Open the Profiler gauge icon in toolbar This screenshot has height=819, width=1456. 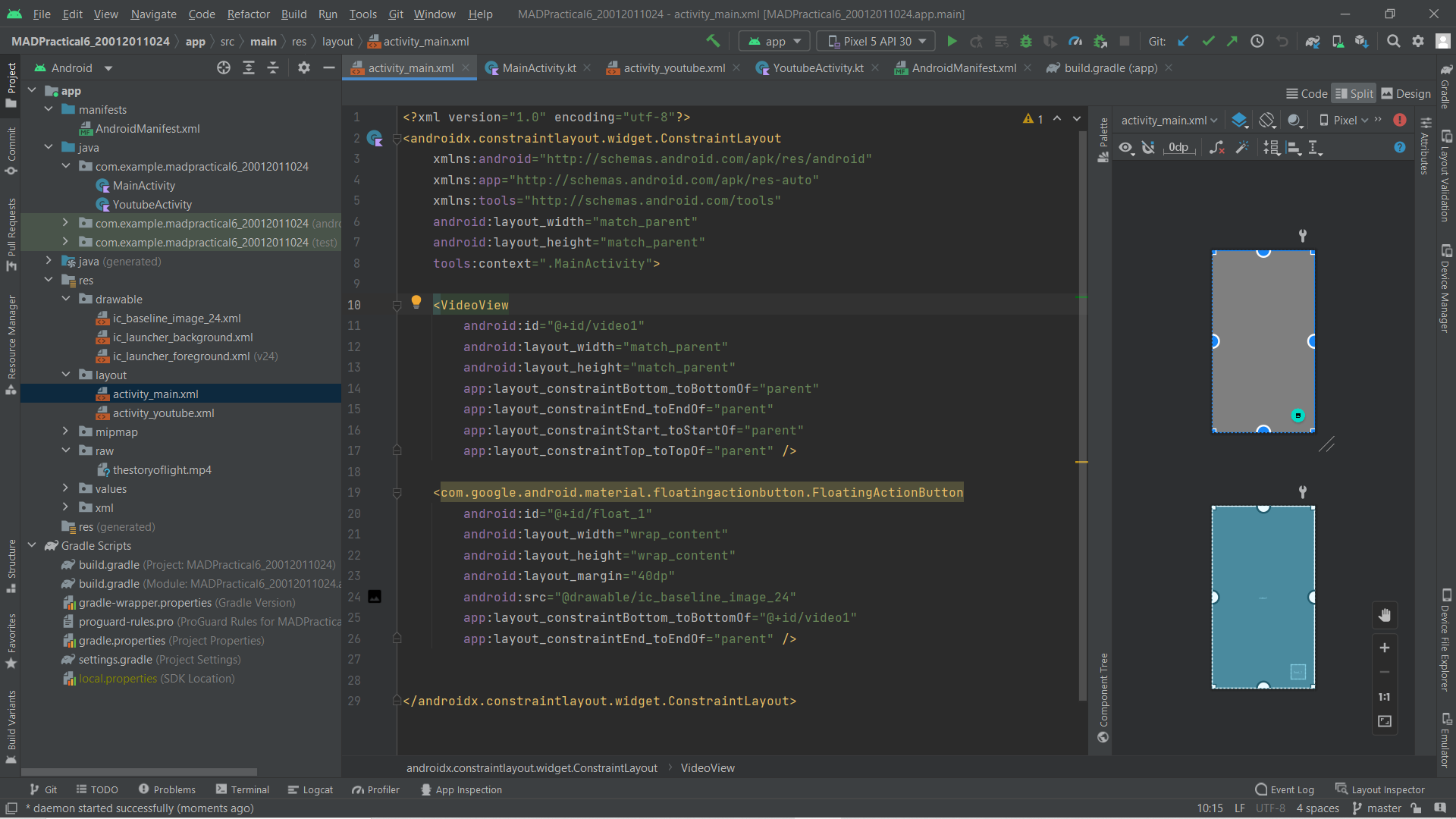(x=1075, y=42)
